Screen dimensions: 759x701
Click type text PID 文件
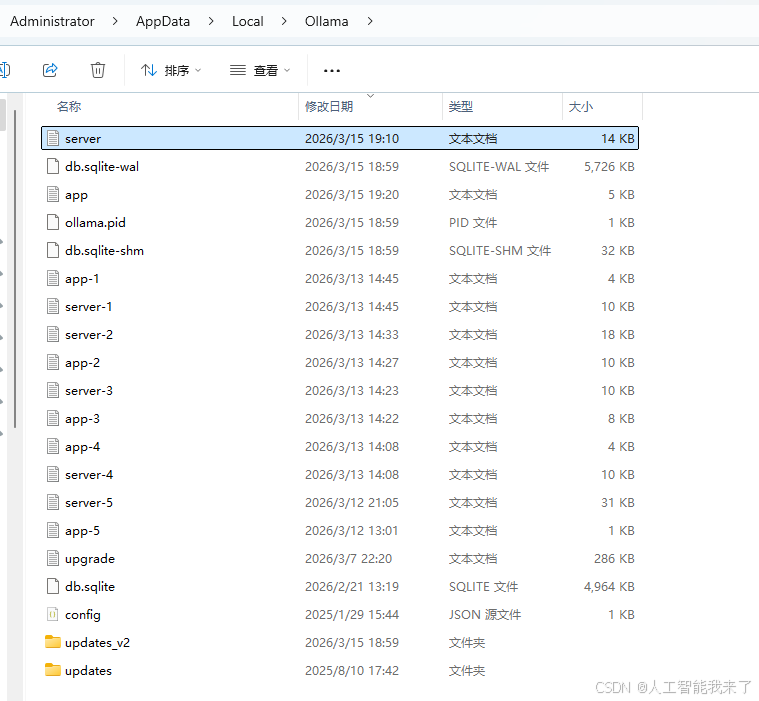tap(472, 223)
